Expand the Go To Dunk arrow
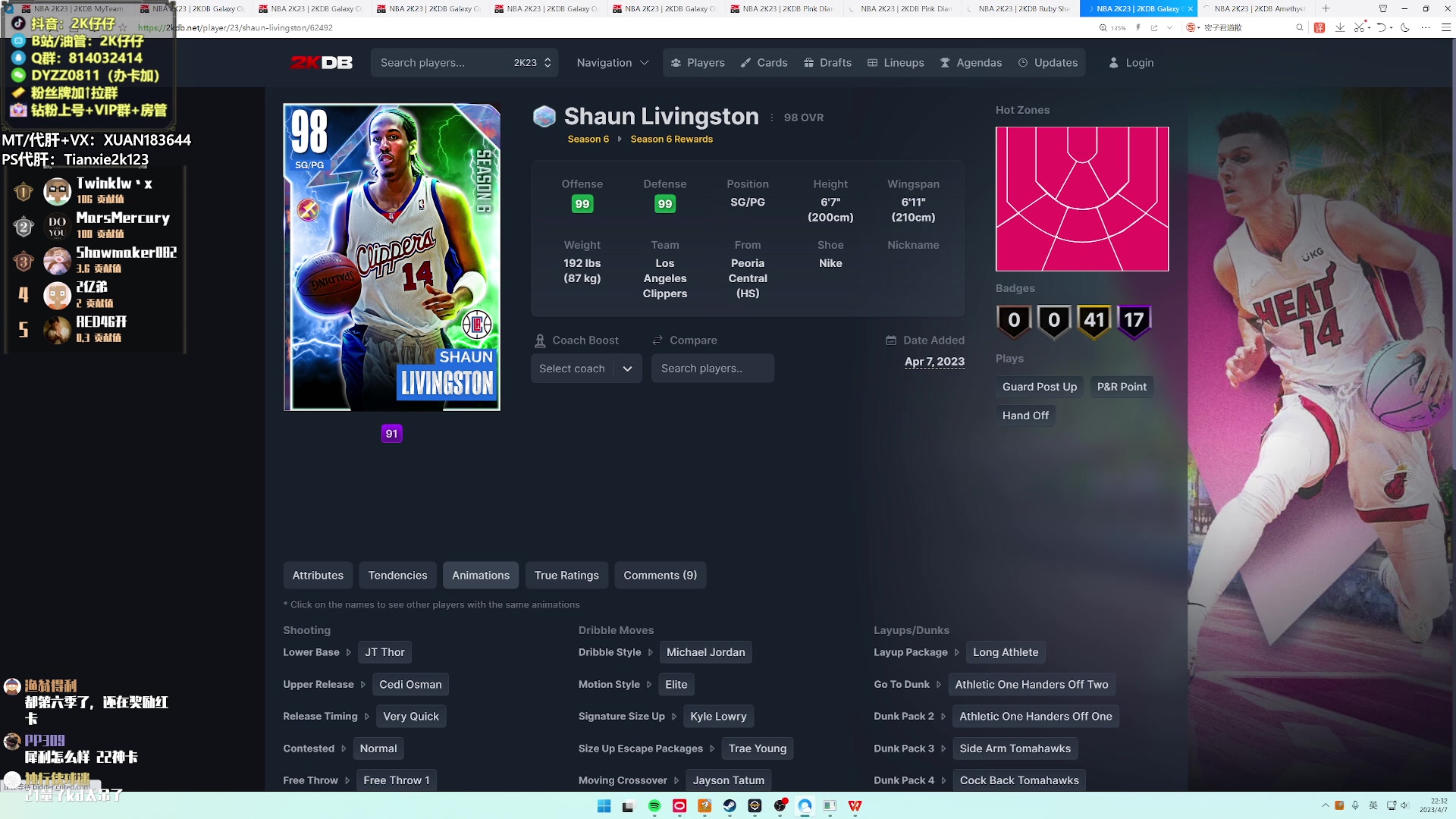The width and height of the screenshot is (1456, 819). coord(939,685)
